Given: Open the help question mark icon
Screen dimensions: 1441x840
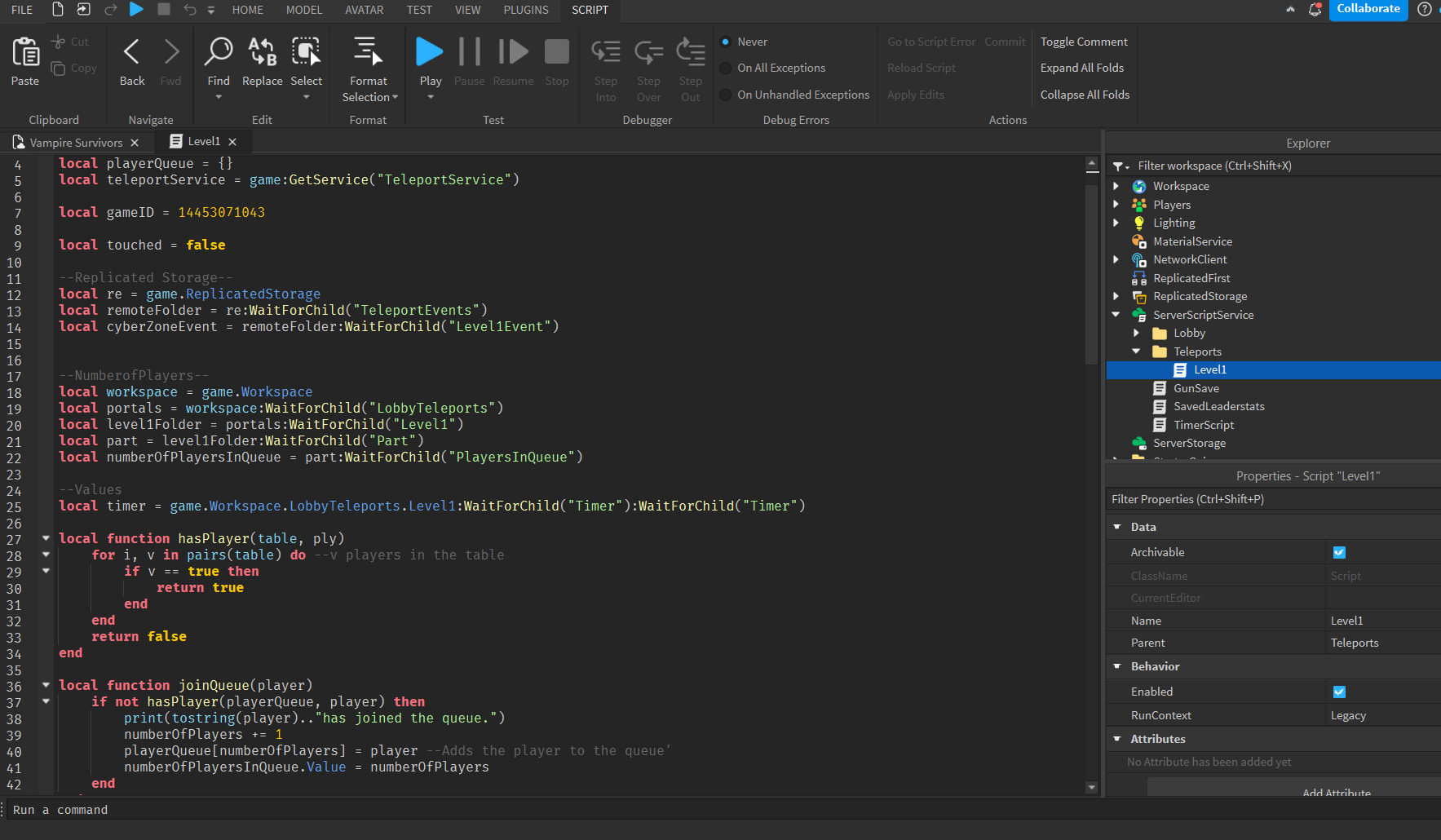Looking at the screenshot, I should tap(1425, 9).
